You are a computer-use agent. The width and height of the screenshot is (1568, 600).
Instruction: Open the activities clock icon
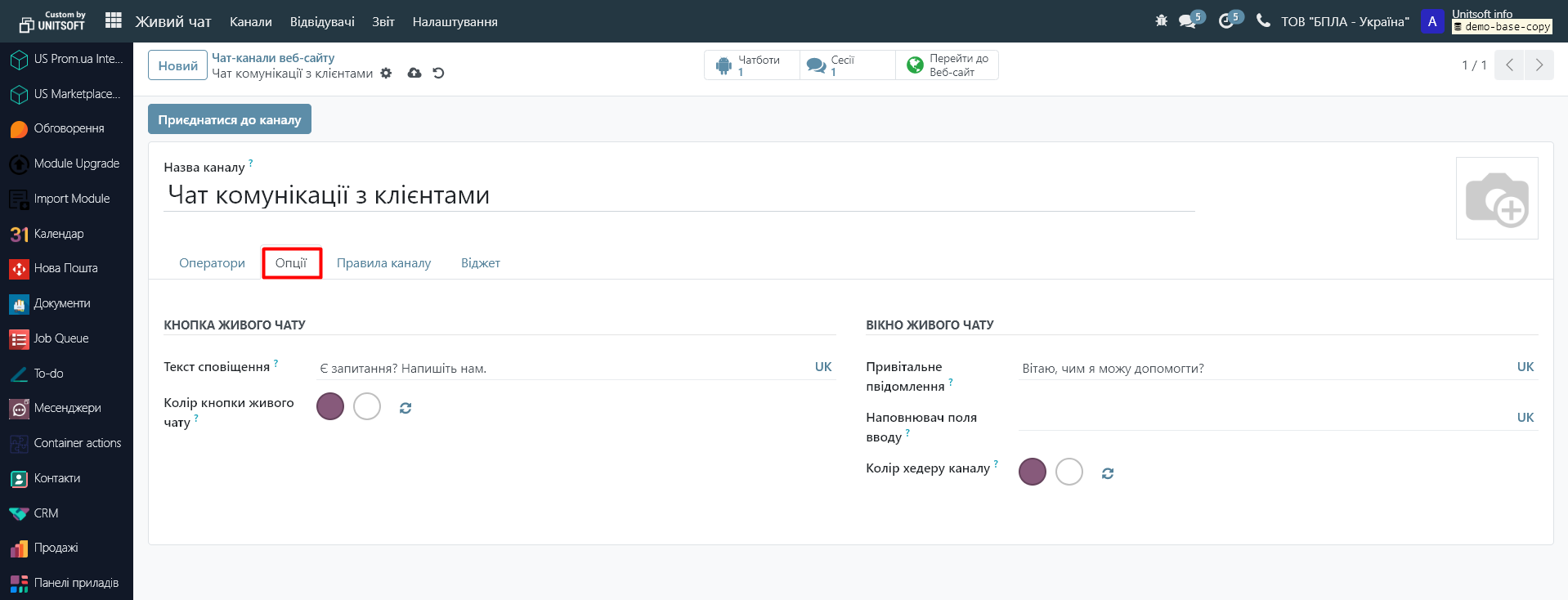tap(1225, 21)
